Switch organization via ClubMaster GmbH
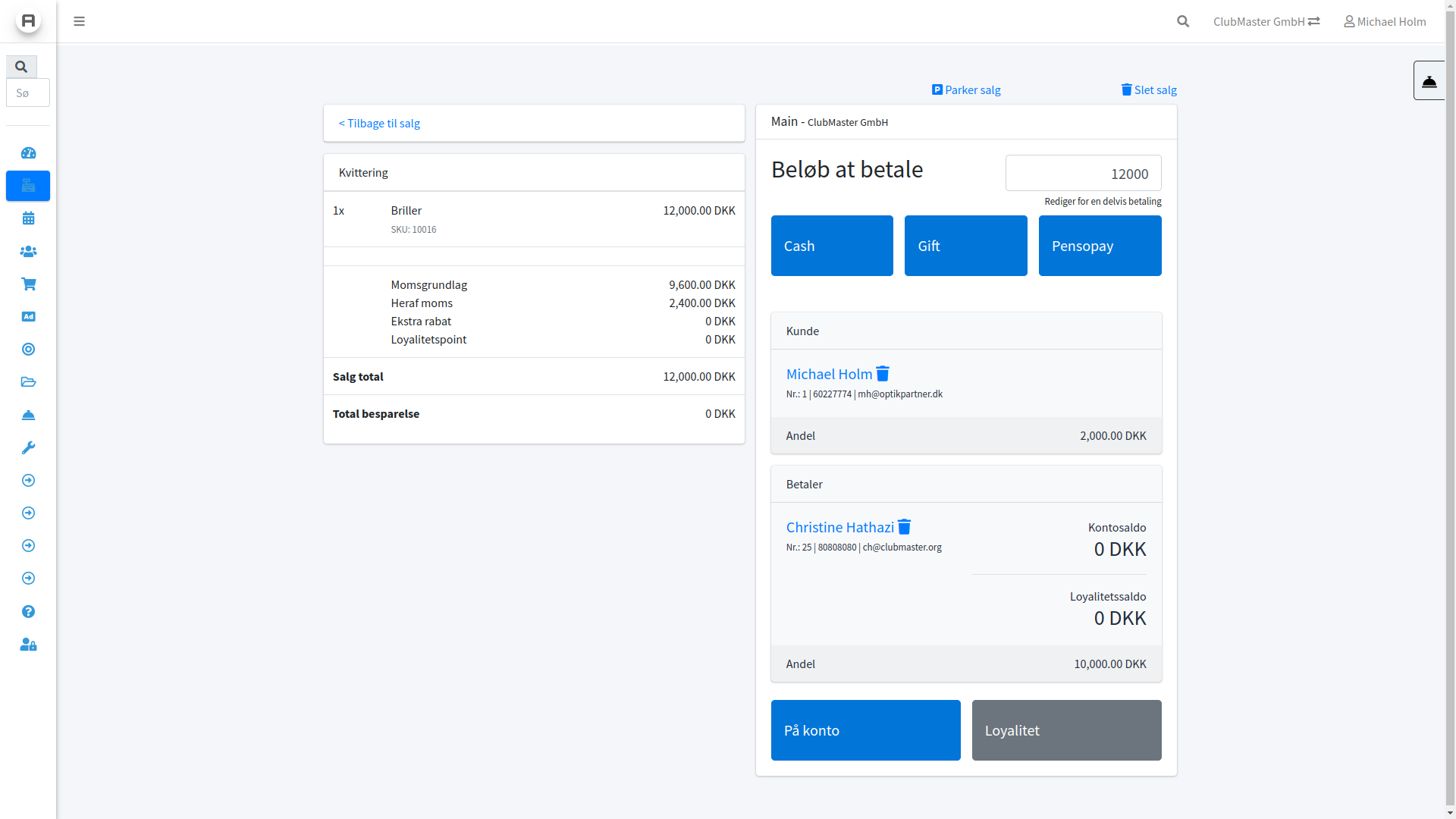 pyautogui.click(x=1266, y=21)
